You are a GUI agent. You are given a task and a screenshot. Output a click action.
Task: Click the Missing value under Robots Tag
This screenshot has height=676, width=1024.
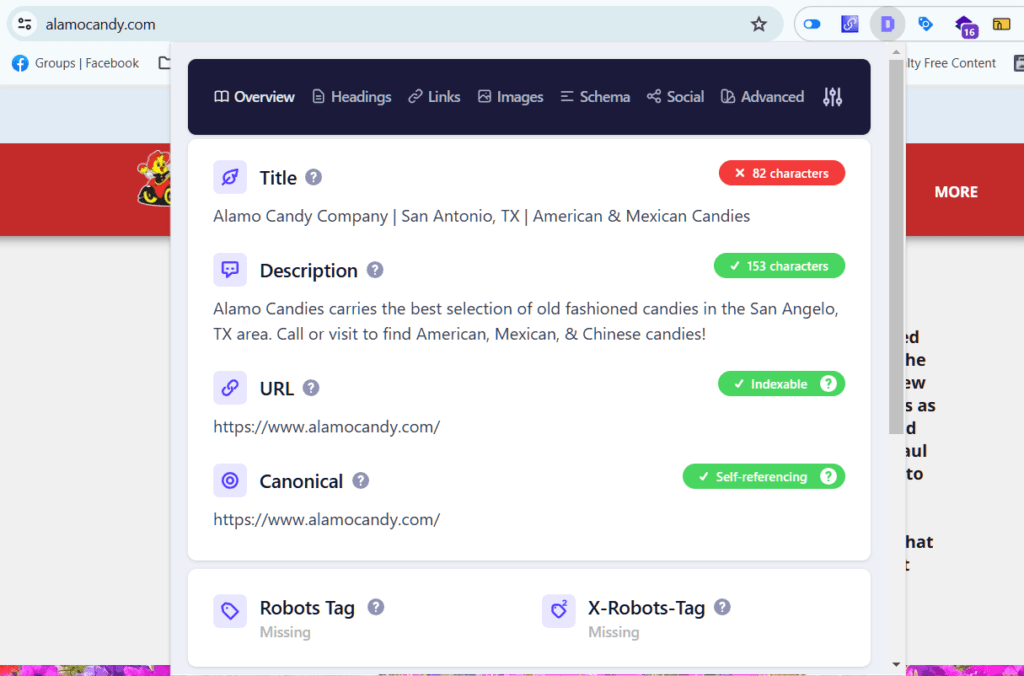285,632
